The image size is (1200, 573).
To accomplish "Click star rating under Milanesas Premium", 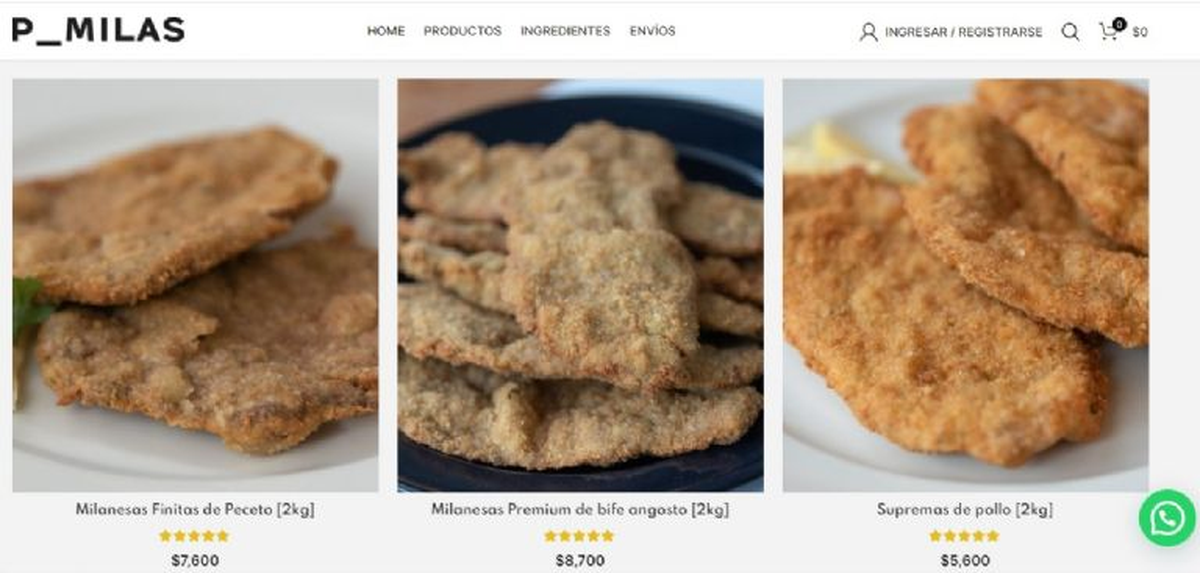I will pos(579,536).
